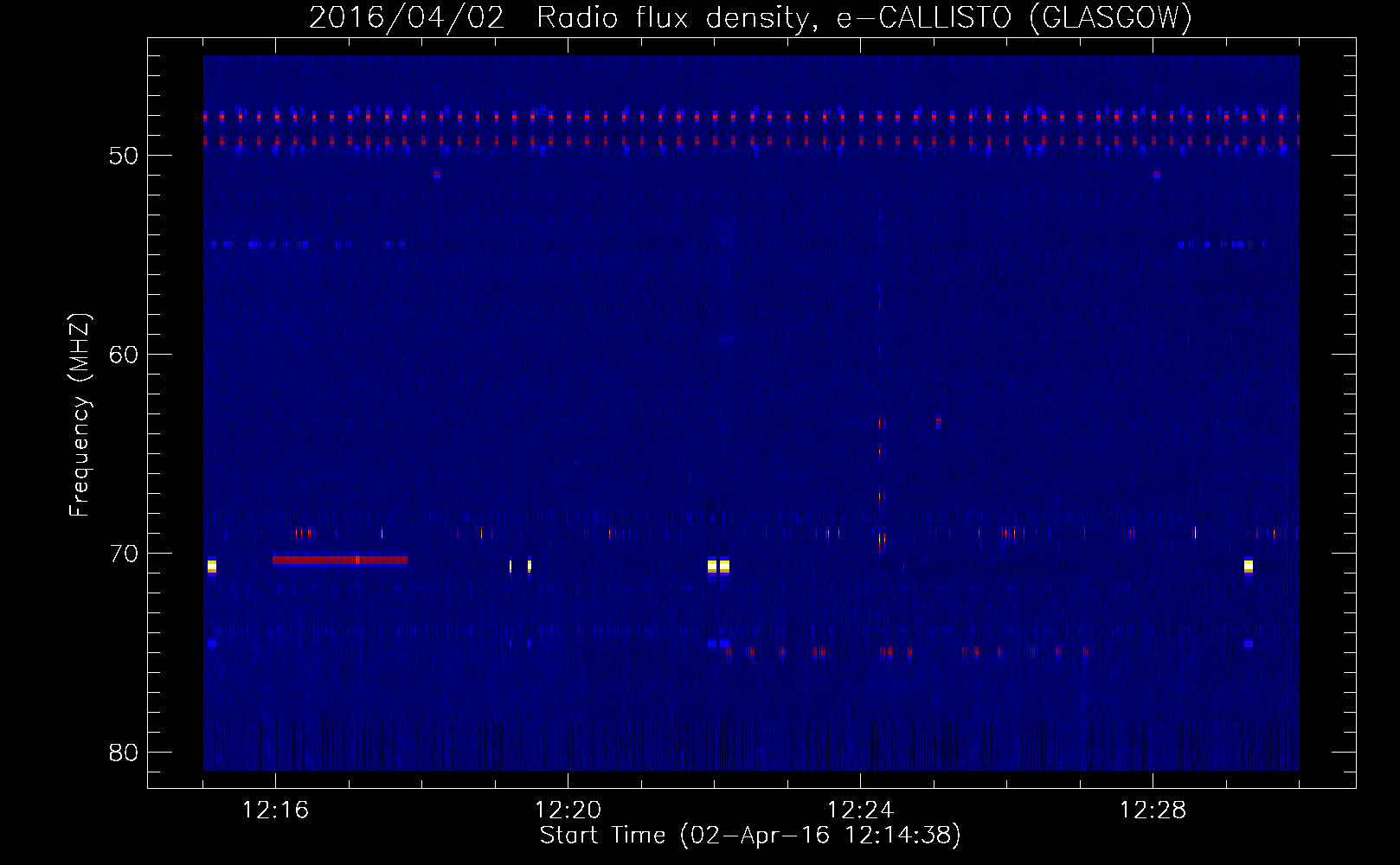Click the '60' frequency tick label
The image size is (1400, 865).
click(124, 355)
